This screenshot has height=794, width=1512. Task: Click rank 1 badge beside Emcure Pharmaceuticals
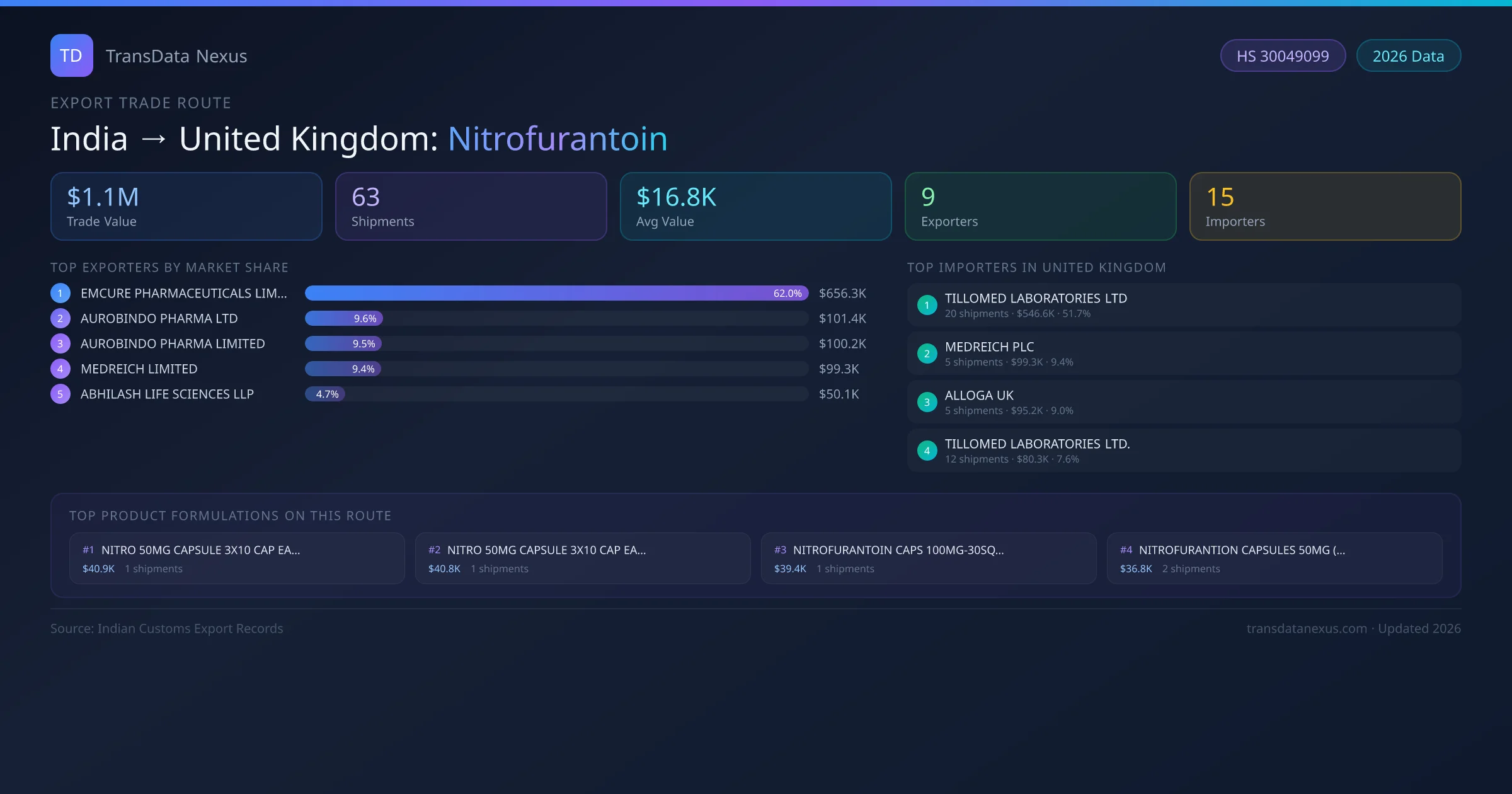click(x=60, y=293)
